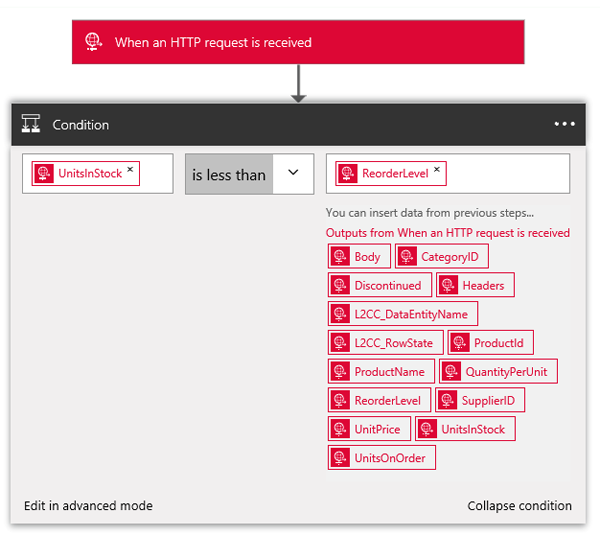Insert the L2CC_DataEntityName token
Image resolution: width=600 pixels, height=536 pixels.
coord(402,314)
